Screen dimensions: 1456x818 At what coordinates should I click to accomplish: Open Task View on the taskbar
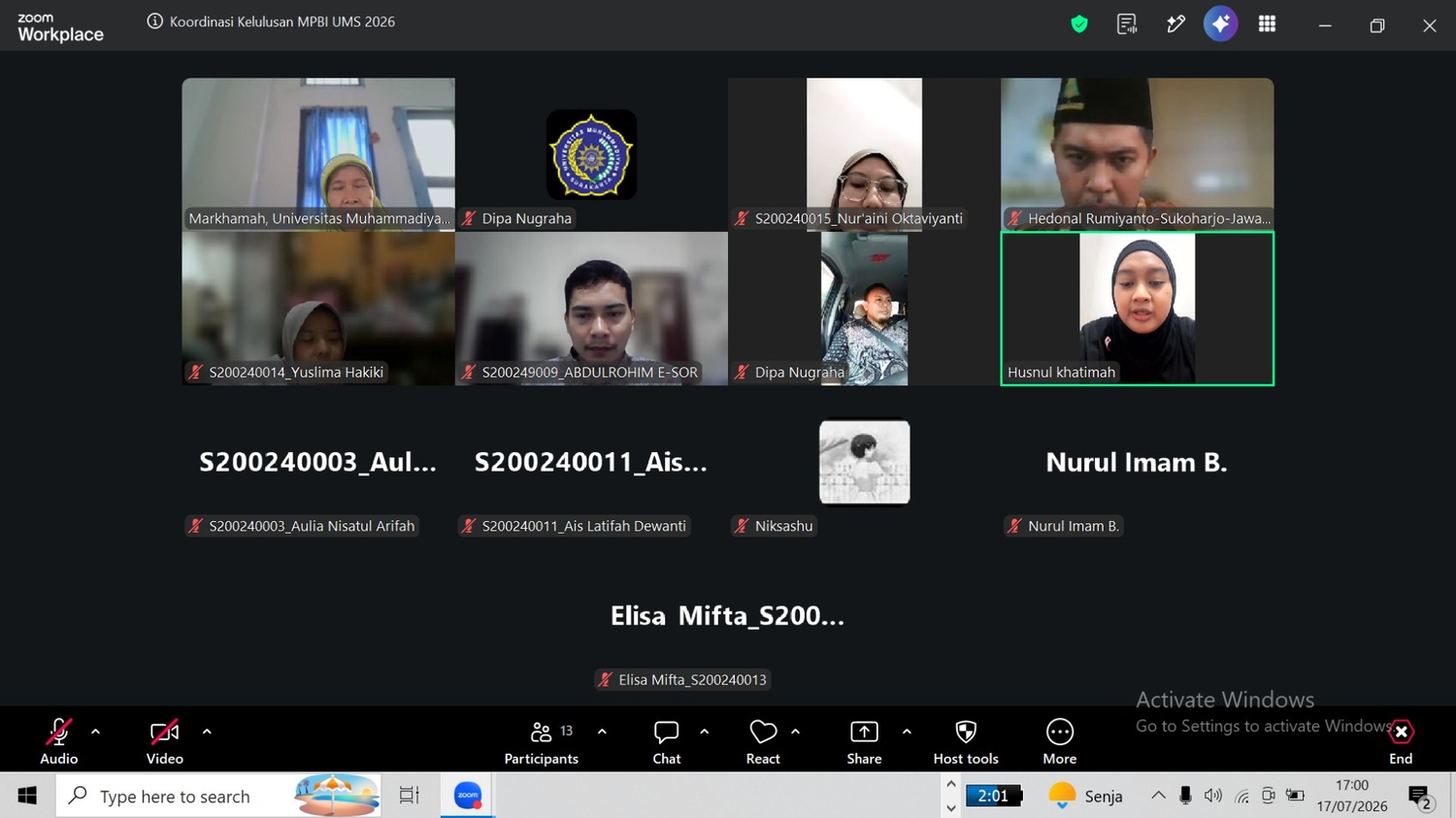pos(410,796)
